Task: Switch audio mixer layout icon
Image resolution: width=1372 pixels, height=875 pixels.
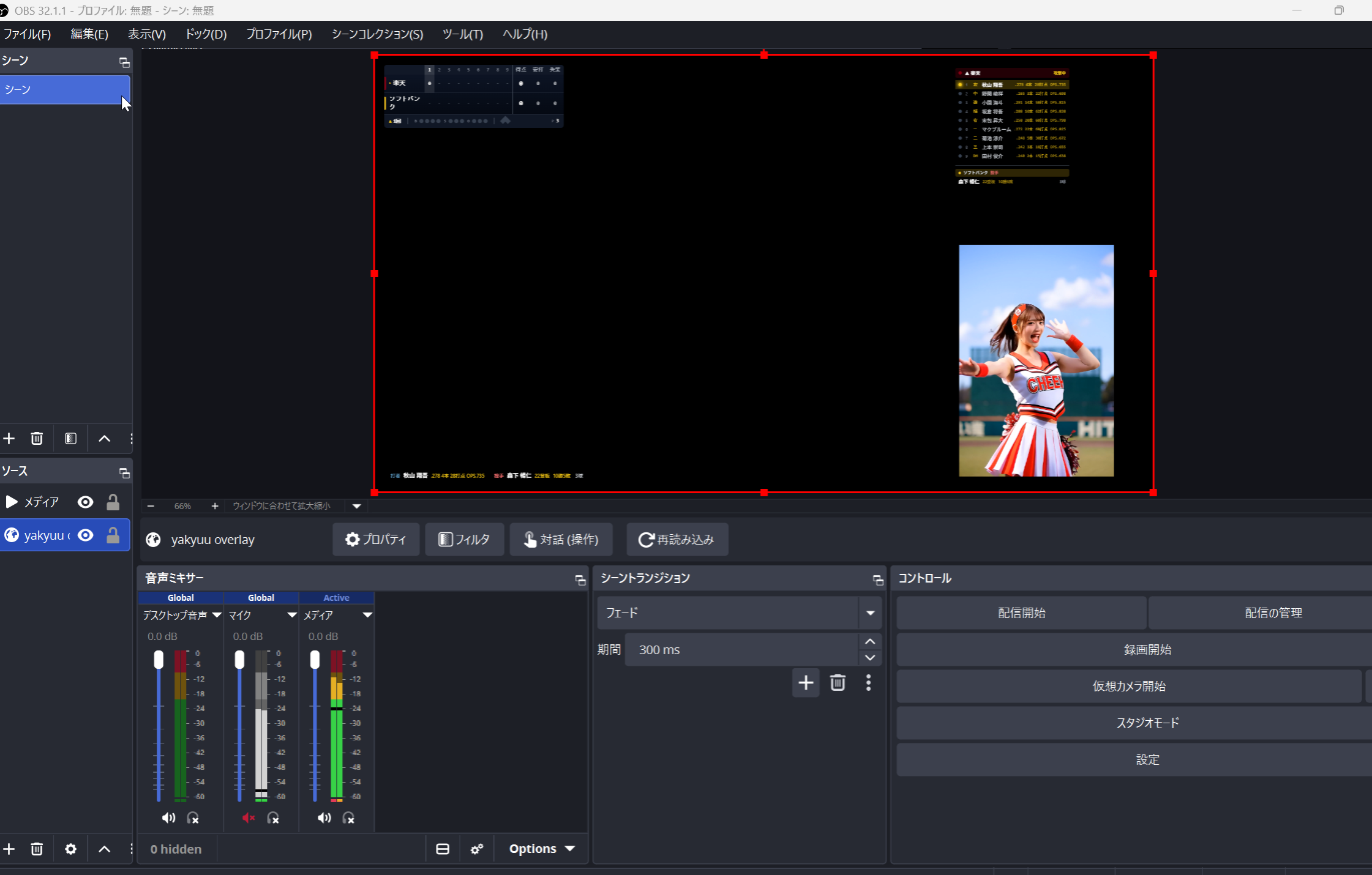Action: 443,849
